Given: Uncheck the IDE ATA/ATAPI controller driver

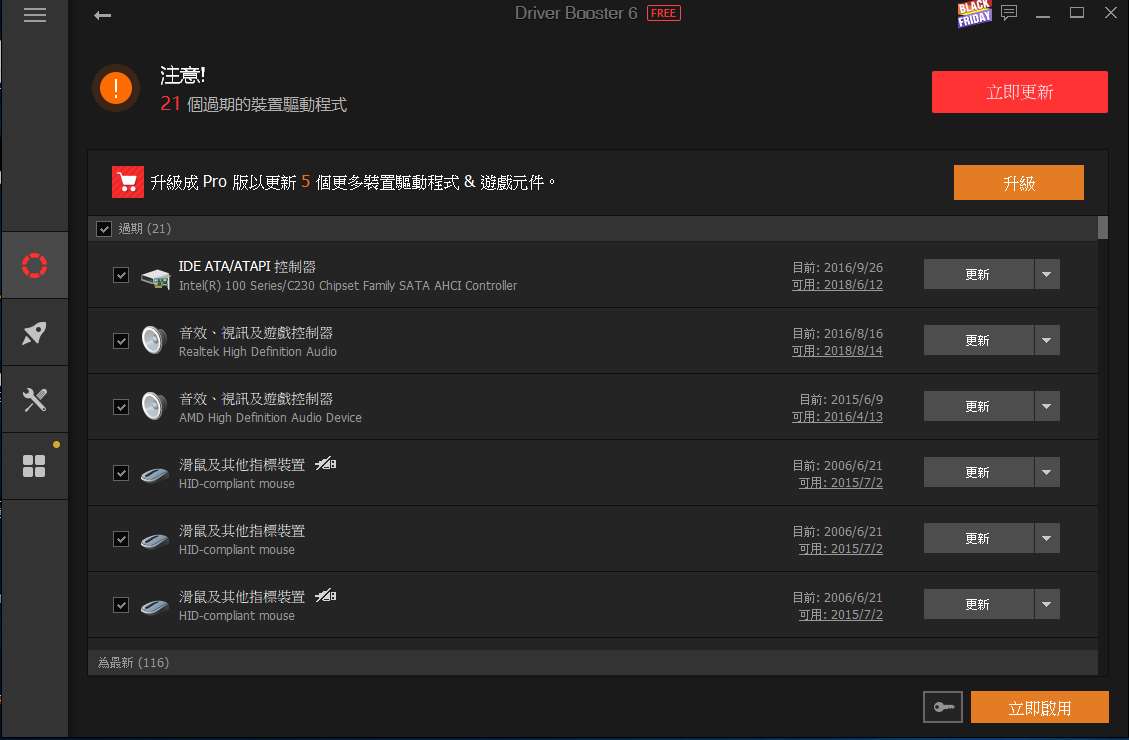Looking at the screenshot, I should 121,274.
